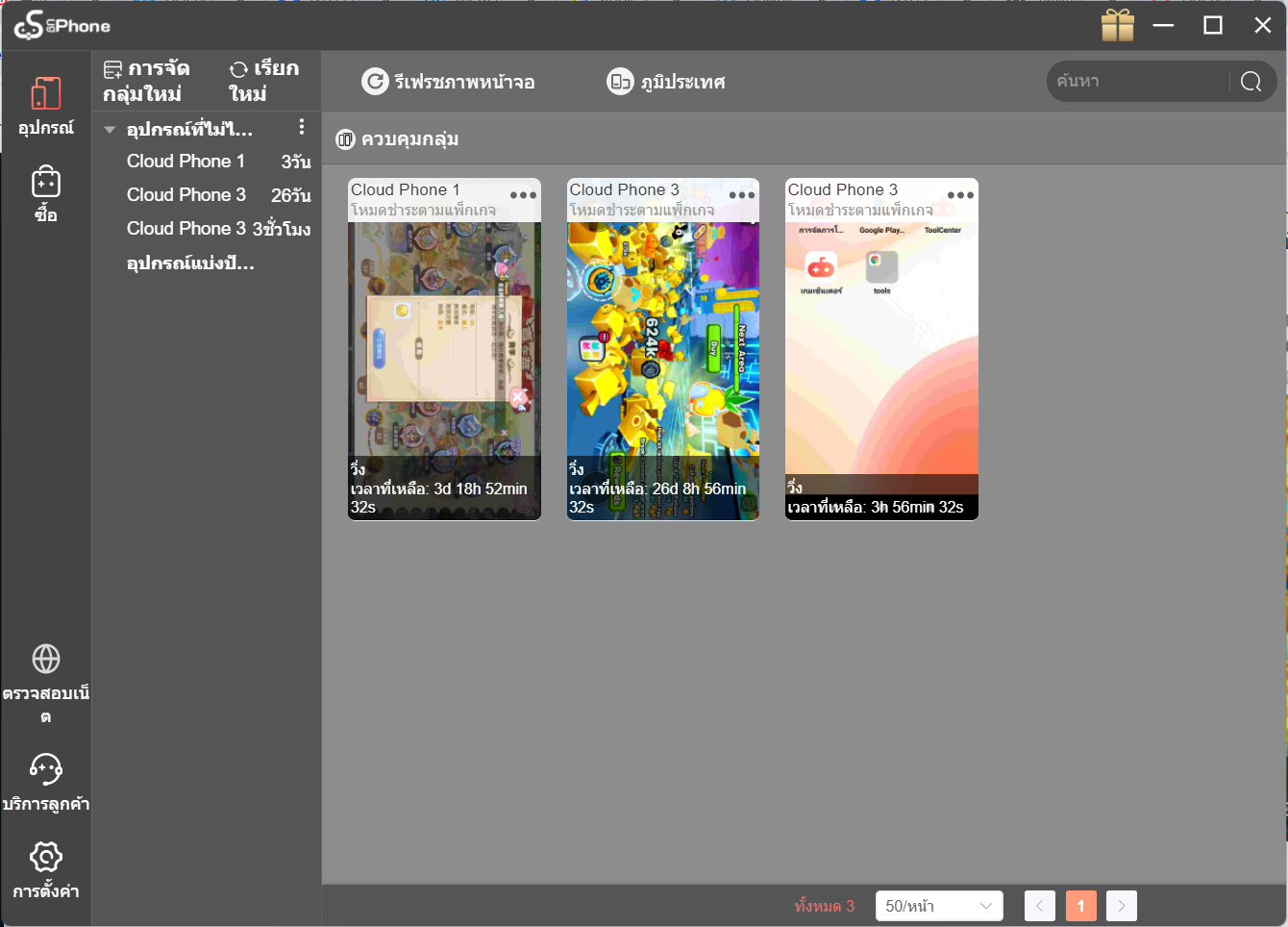
Task: Open the อุปกรณ์ที่ไม่ไ... group three-dot menu
Action: pyautogui.click(x=302, y=127)
